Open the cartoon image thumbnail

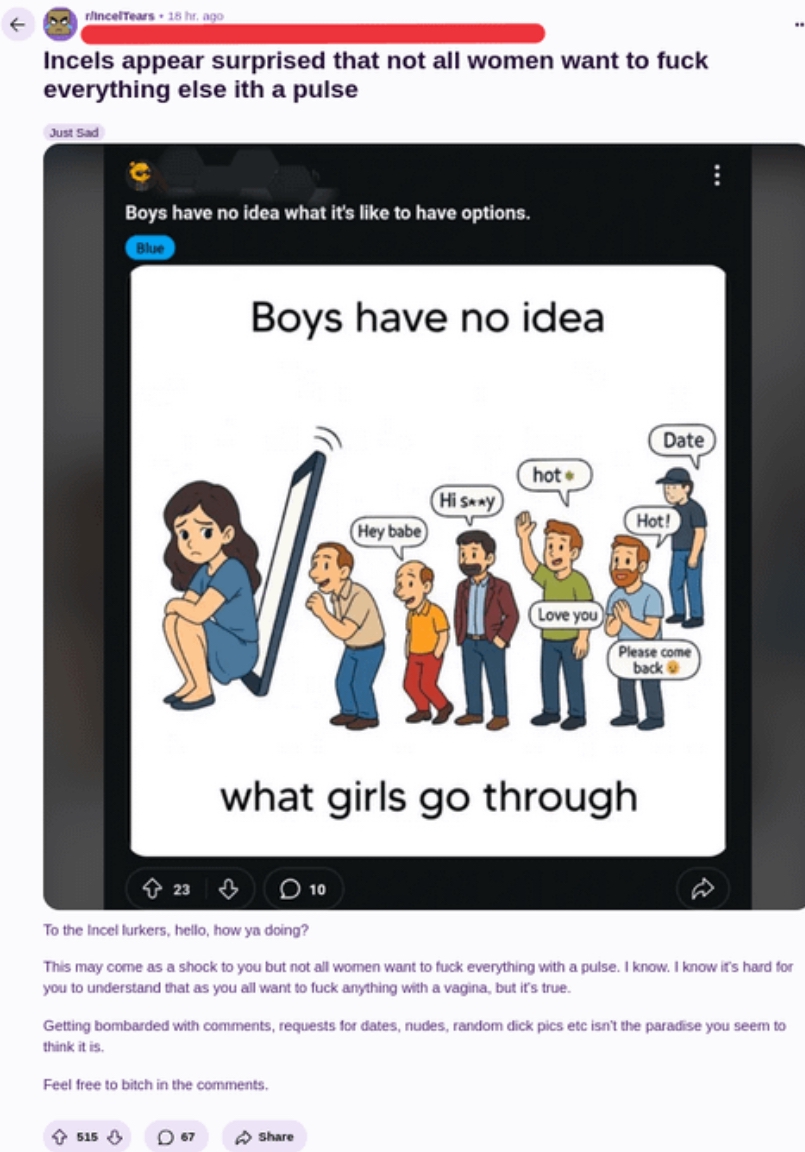[427, 561]
